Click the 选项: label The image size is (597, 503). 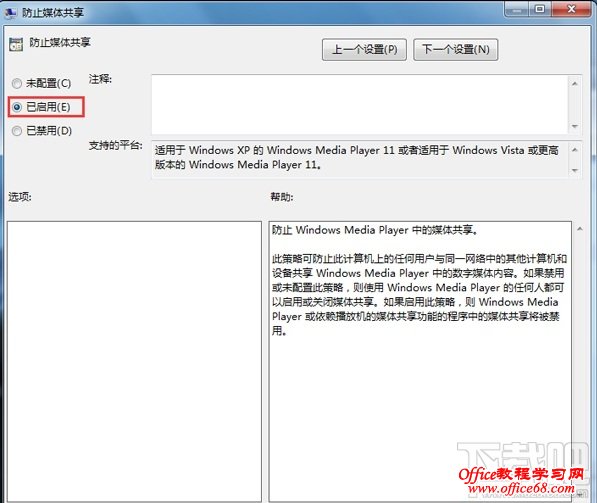(x=20, y=197)
